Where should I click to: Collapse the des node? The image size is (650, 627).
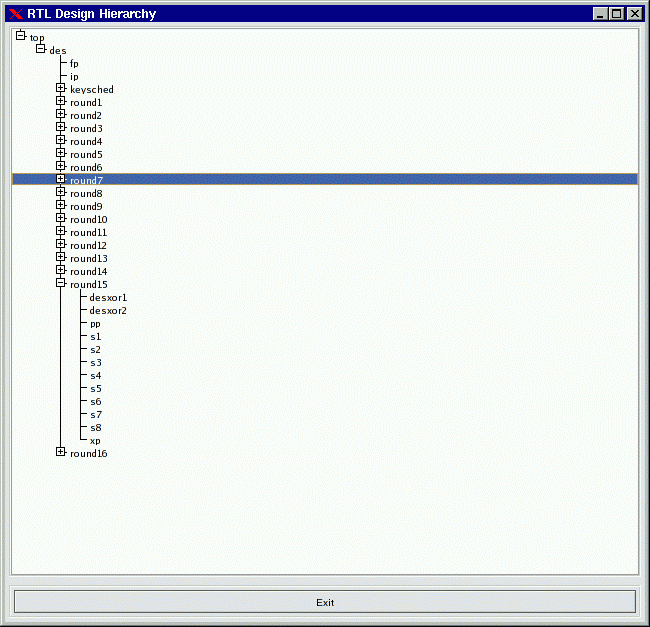pyautogui.click(x=40, y=48)
